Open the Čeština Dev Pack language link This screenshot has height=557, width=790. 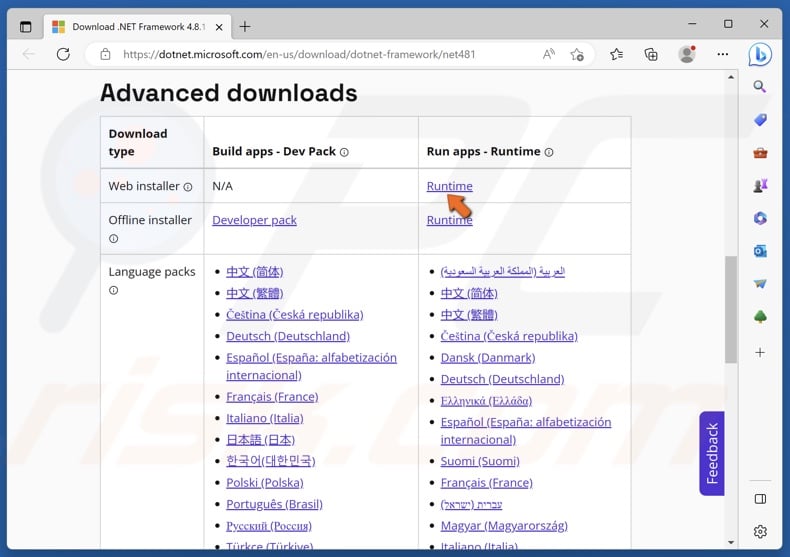(x=294, y=314)
